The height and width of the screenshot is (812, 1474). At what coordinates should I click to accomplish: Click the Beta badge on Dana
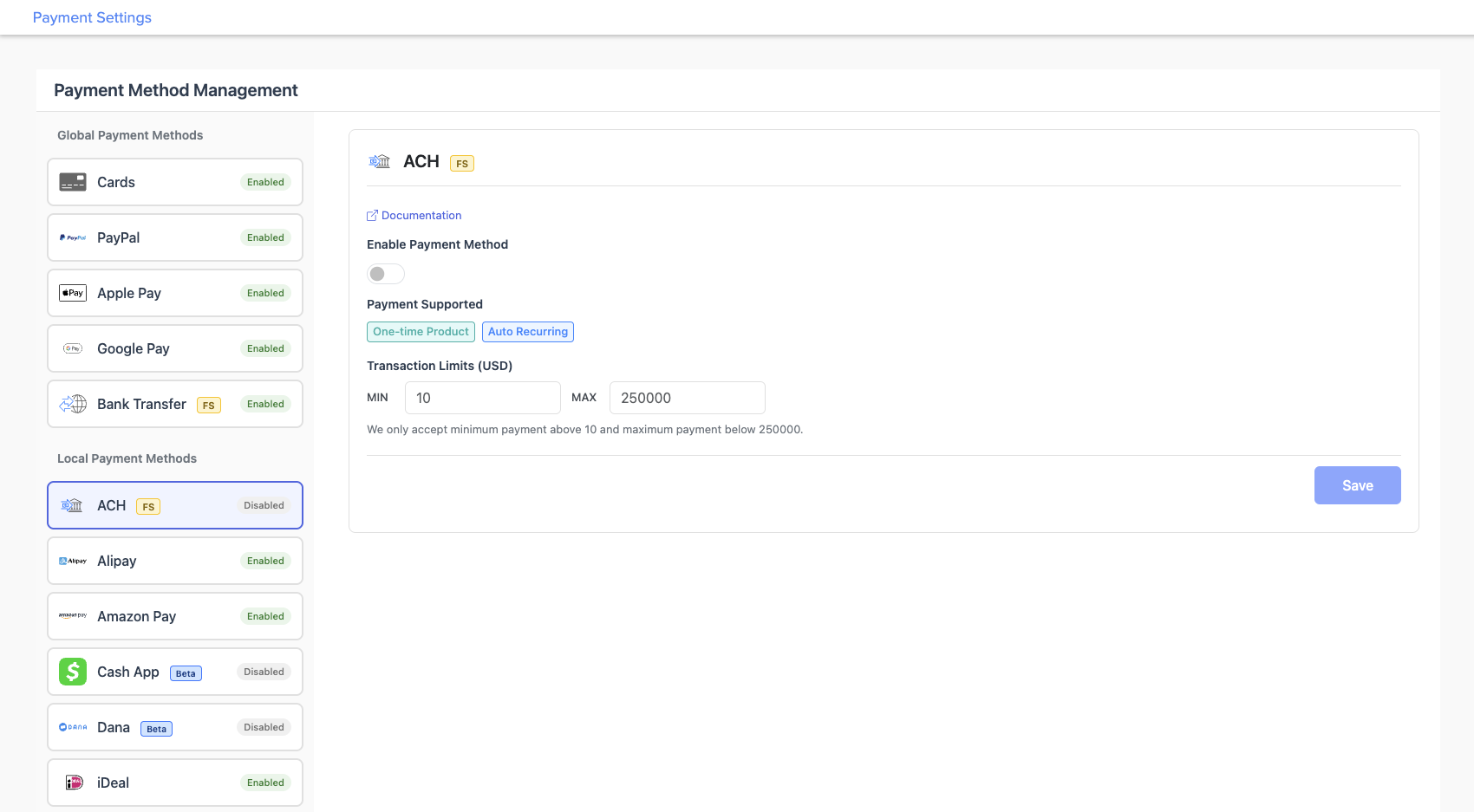point(156,729)
